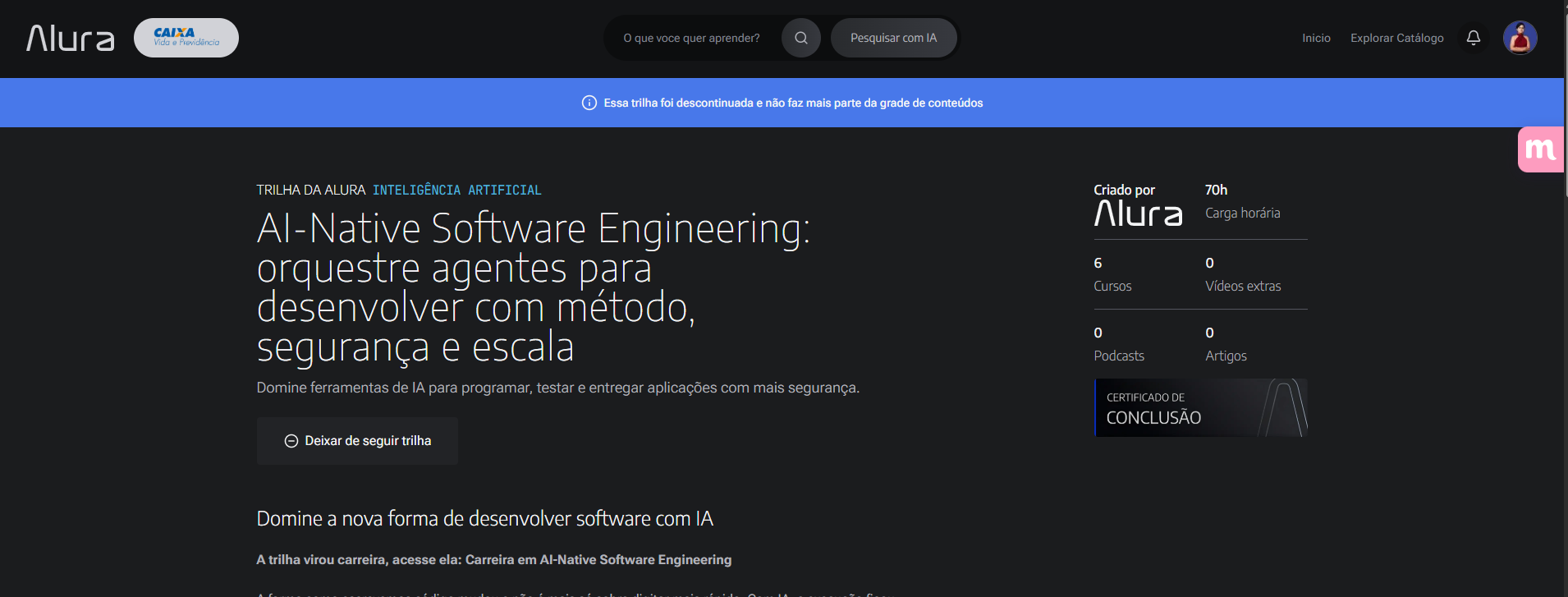Click the Alura logo under Criado por

coord(1139,214)
